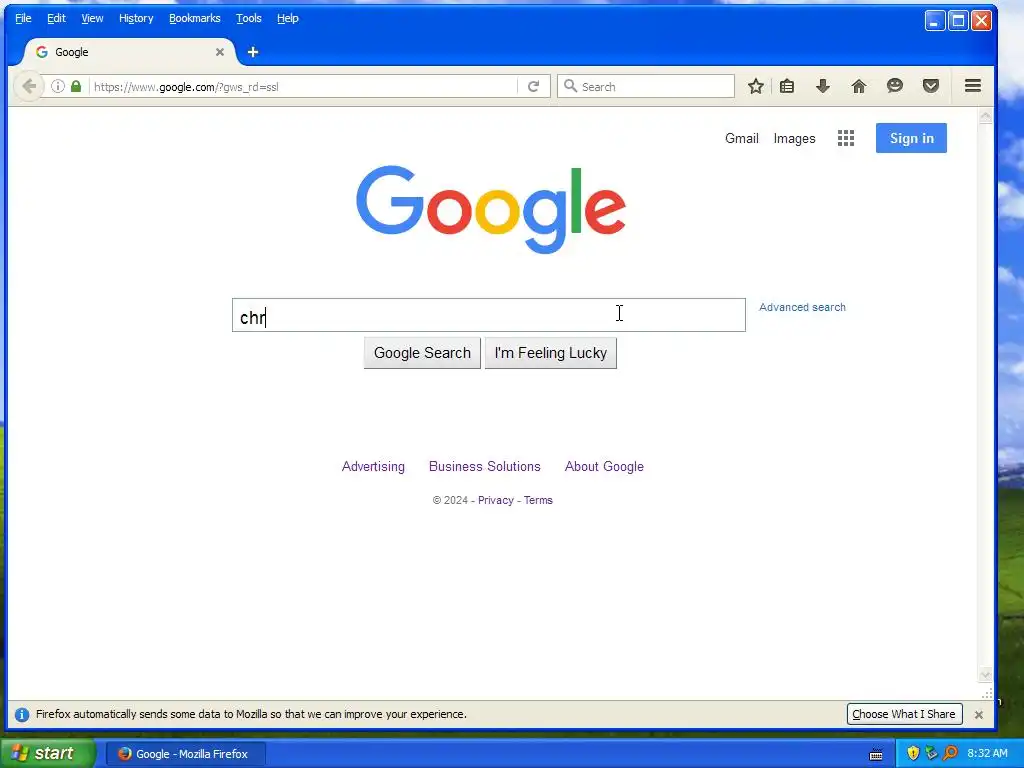The image size is (1024, 768).
Task: Click the page scrollbar up arrow
Action: tap(985, 116)
